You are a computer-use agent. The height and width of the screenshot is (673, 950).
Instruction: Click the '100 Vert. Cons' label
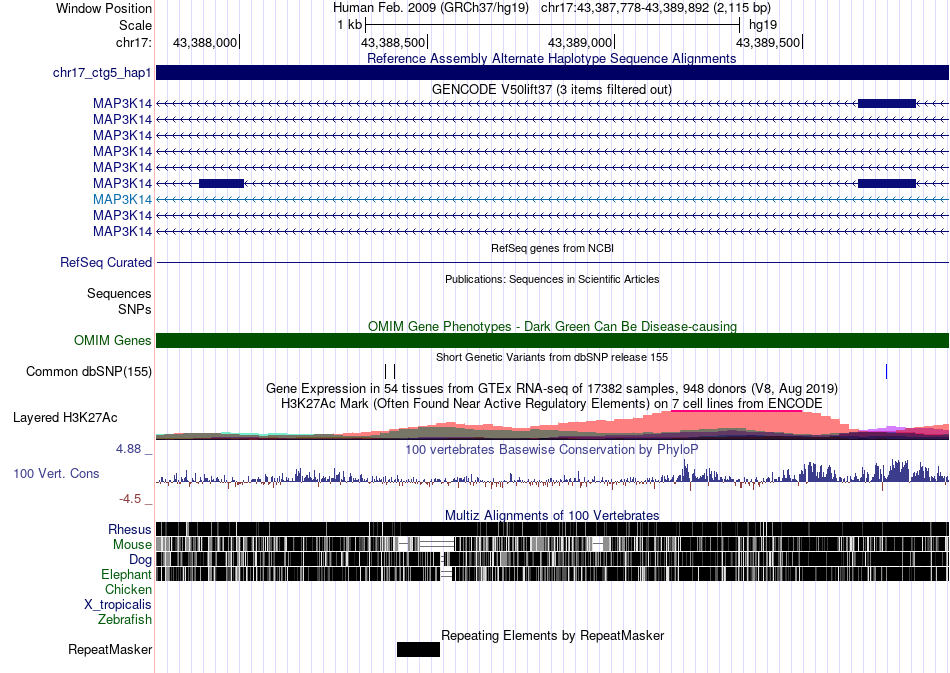click(x=56, y=474)
